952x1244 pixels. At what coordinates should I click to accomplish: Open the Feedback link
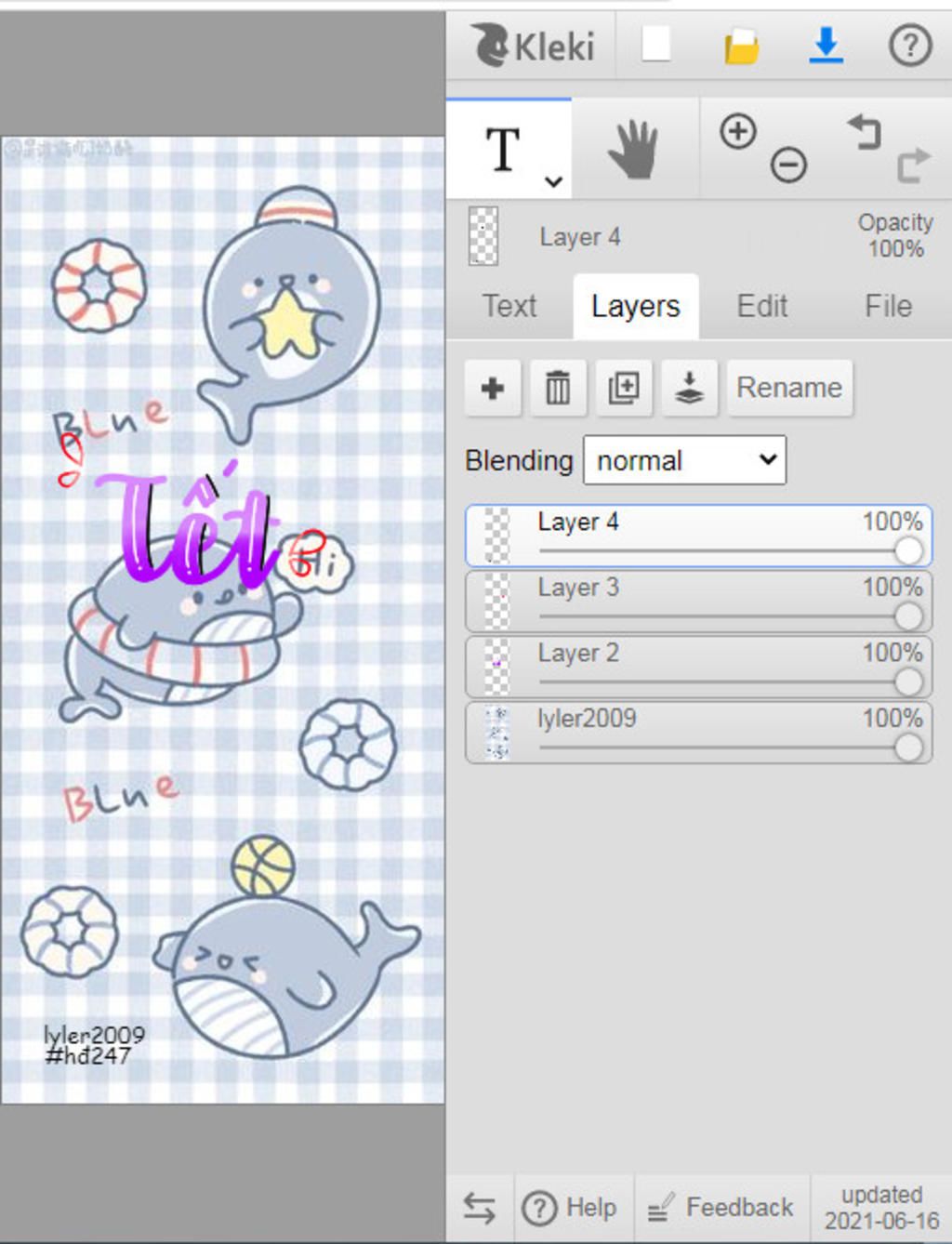pyautogui.click(x=721, y=1208)
